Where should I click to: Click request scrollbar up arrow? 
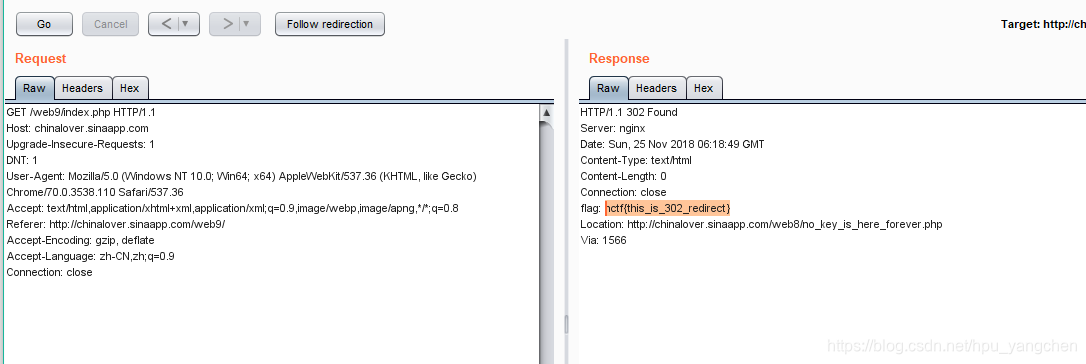coord(546,113)
